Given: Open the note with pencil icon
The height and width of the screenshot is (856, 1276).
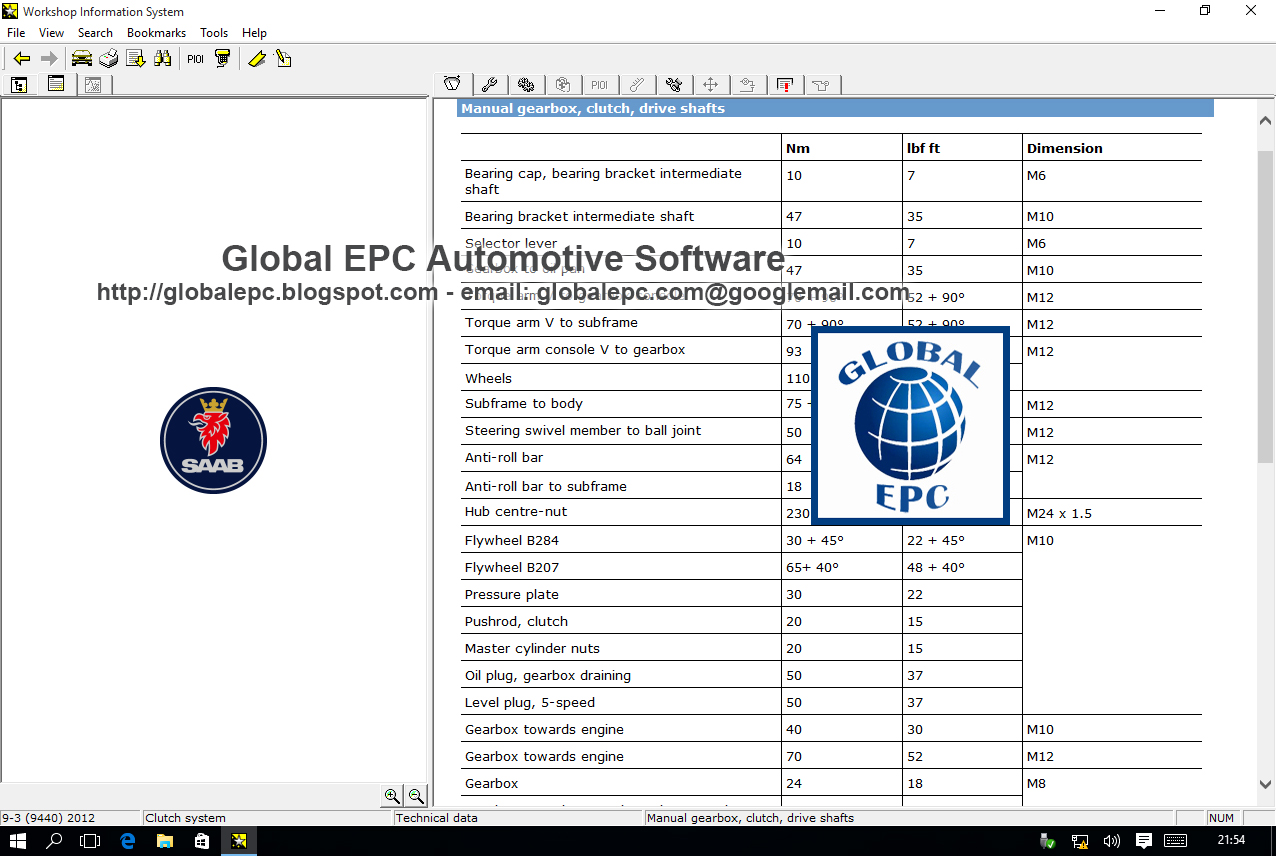Looking at the screenshot, I should tap(283, 59).
